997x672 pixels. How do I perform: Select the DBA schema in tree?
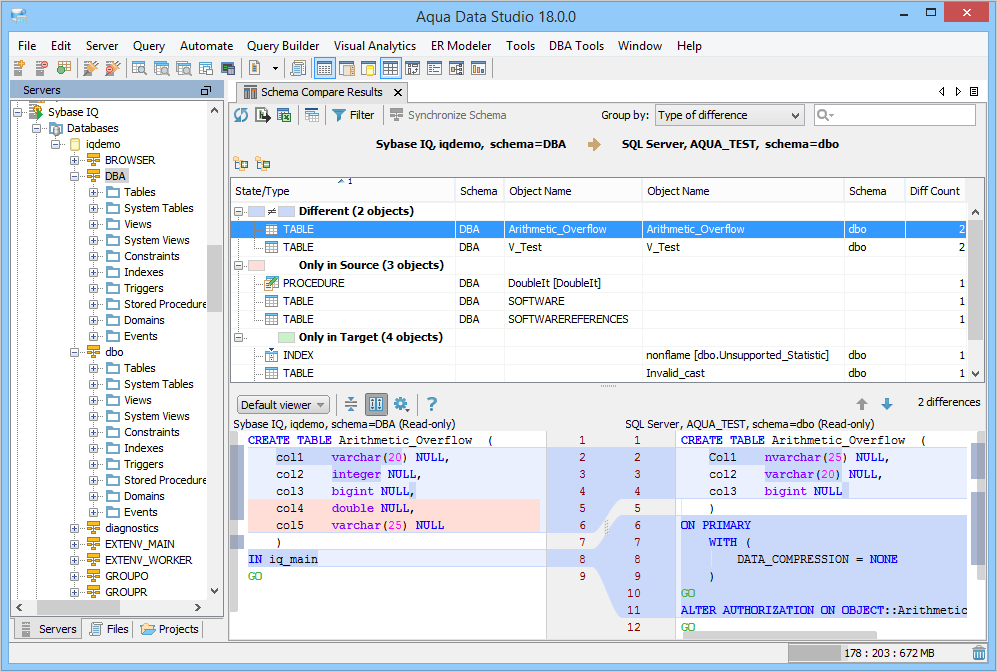[115, 176]
